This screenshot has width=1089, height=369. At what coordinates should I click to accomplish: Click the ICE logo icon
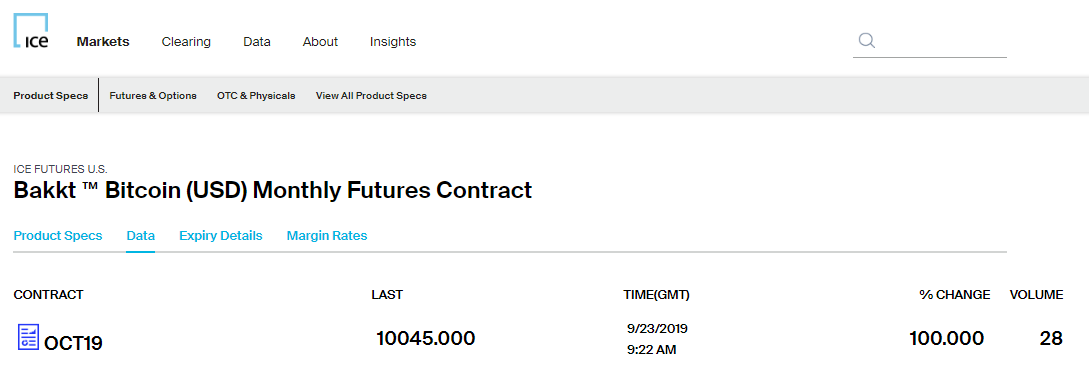[31, 31]
